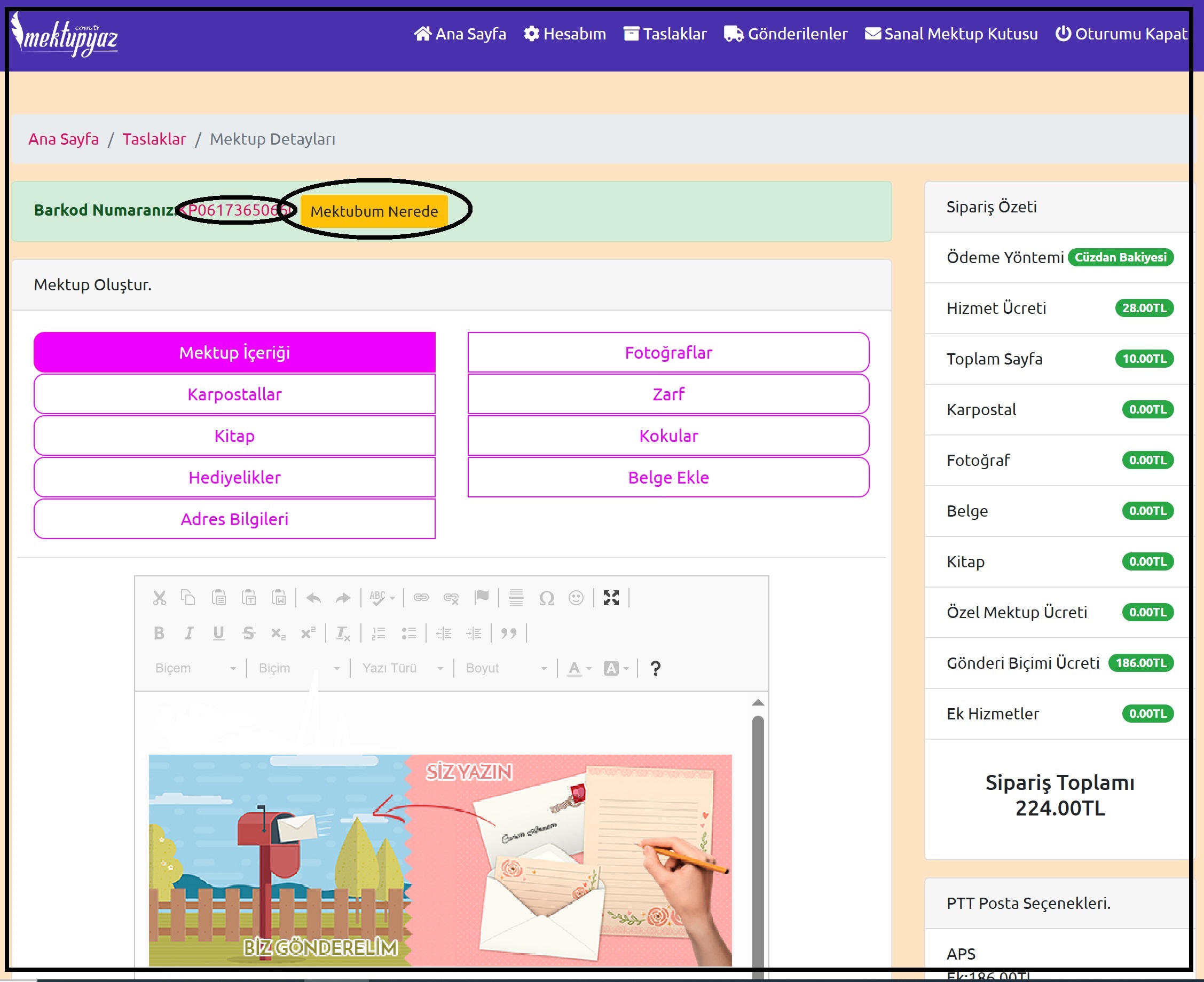1204x982 pixels.
Task: Click the block quote icon
Action: point(509,633)
